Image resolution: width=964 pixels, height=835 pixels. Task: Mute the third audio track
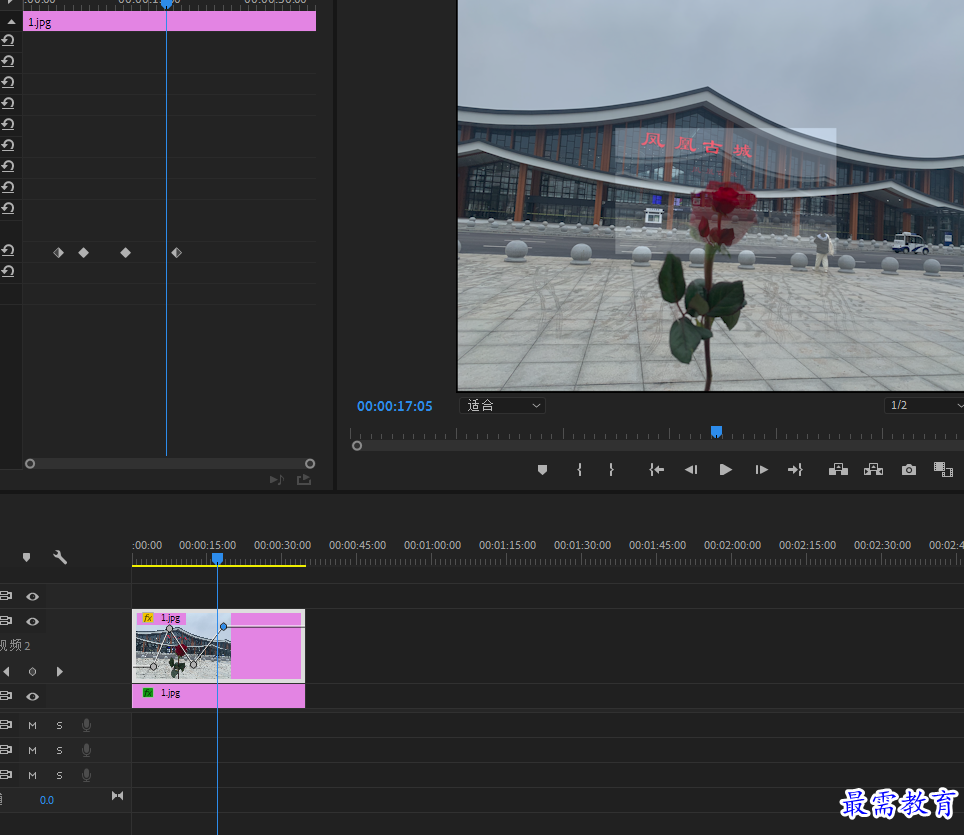(x=33, y=775)
